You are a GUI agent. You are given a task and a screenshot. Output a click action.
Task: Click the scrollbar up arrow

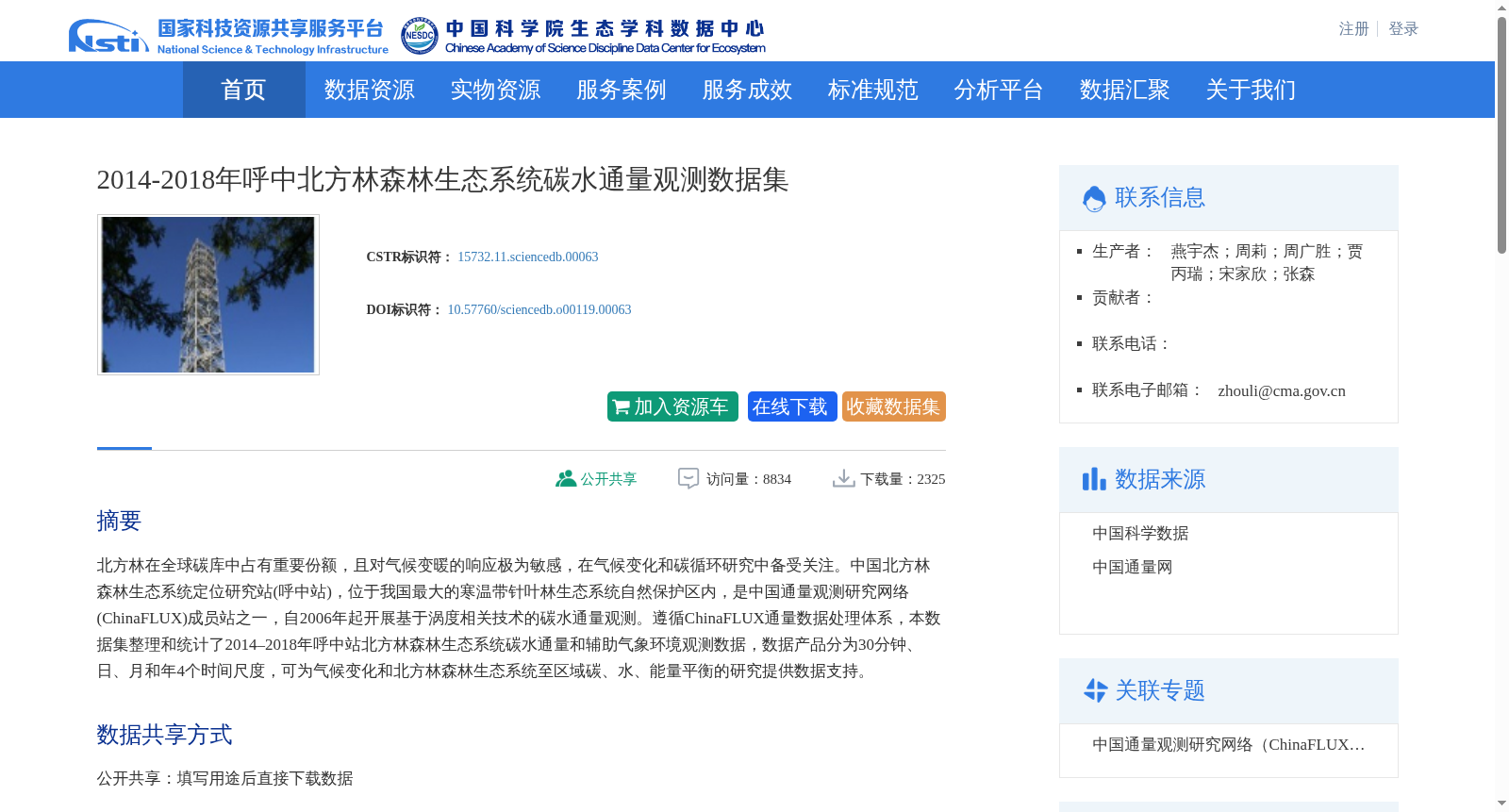(1501, 8)
